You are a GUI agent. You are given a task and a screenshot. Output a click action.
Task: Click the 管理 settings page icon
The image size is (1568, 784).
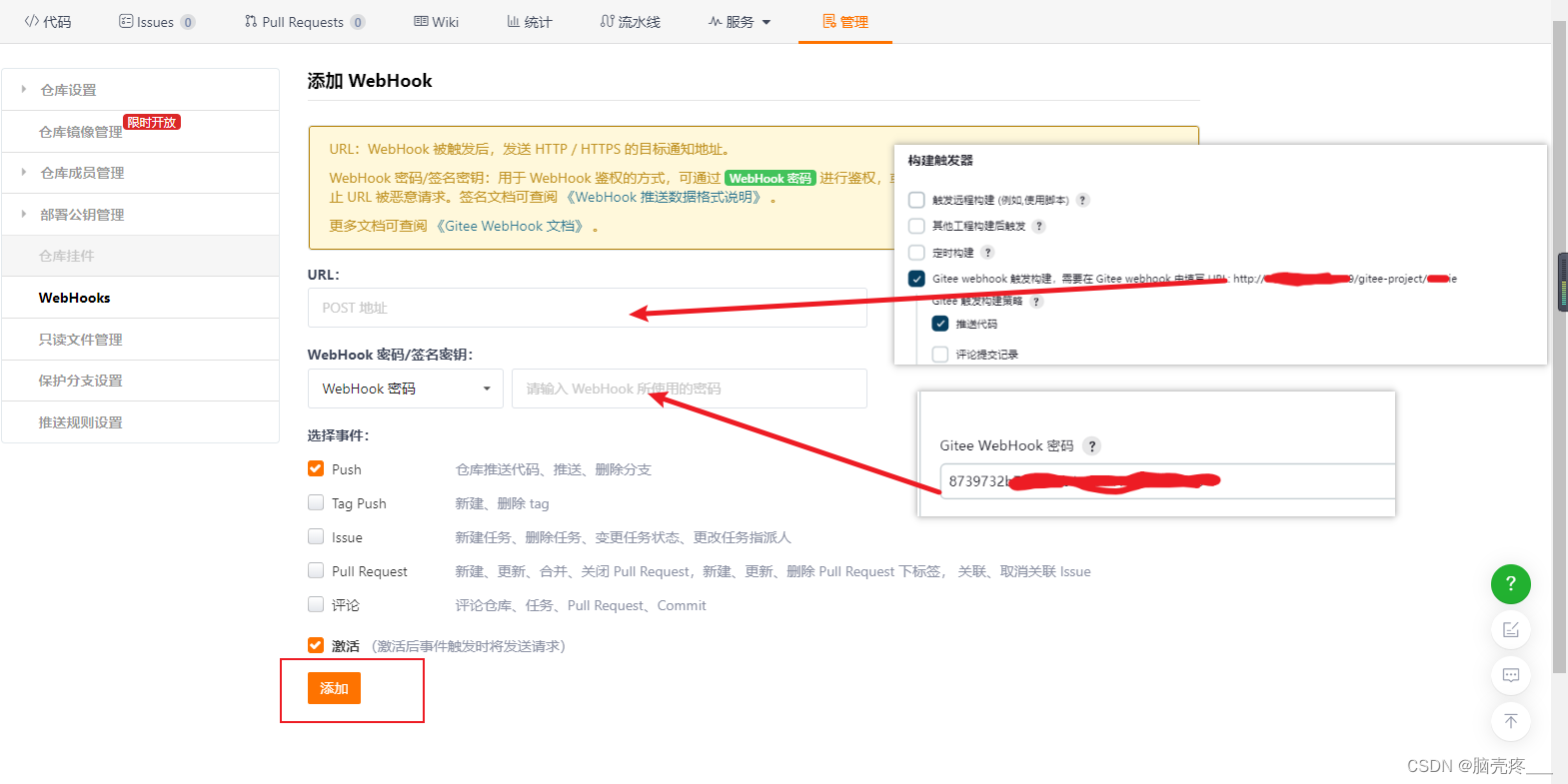tap(828, 21)
